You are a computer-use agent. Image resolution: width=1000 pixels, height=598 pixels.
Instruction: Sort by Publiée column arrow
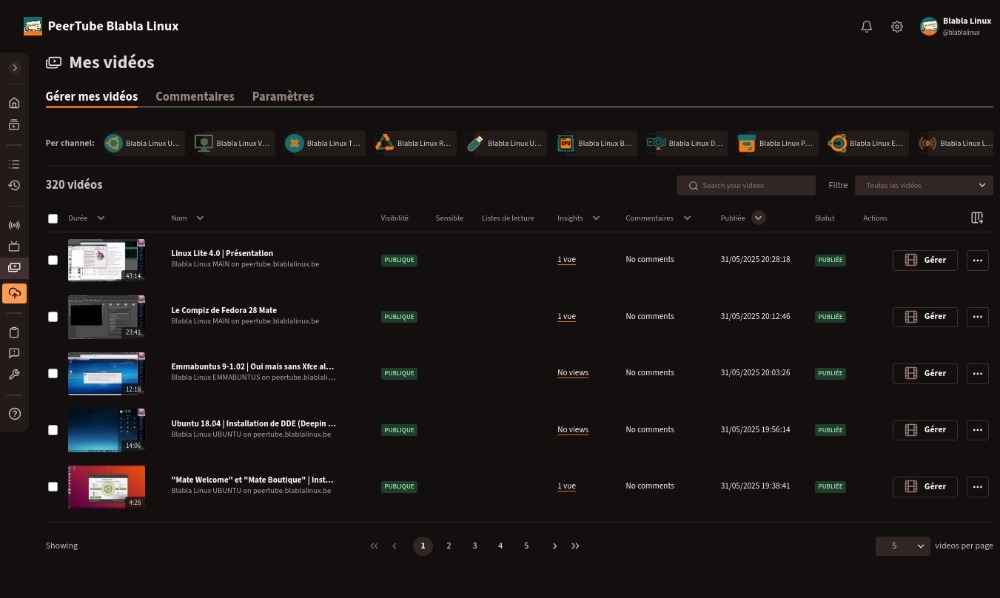(758, 218)
